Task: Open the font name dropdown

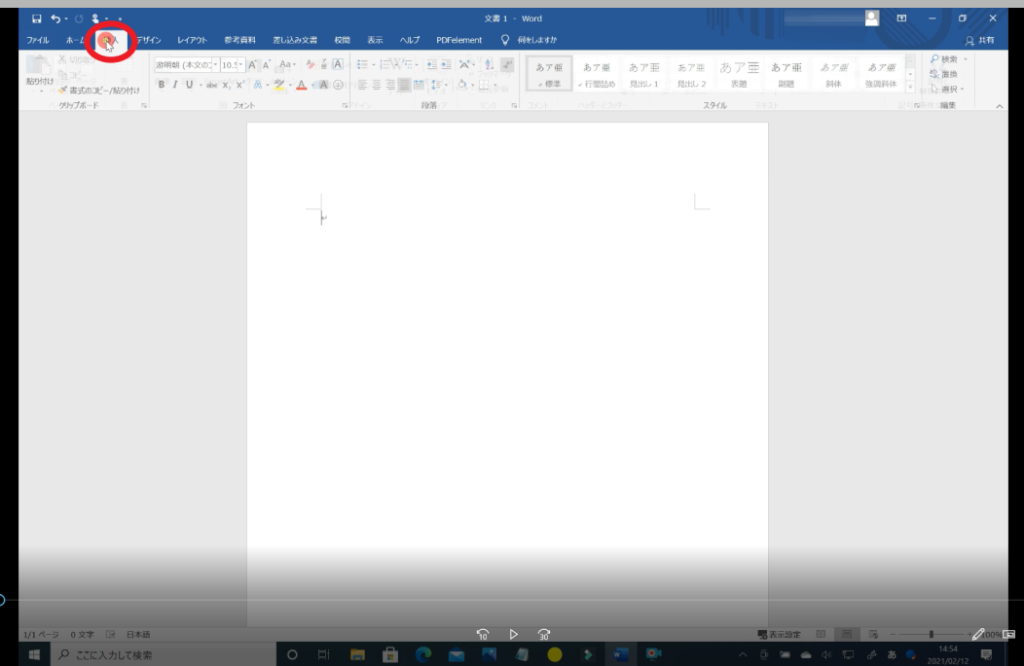Action: 186,65
